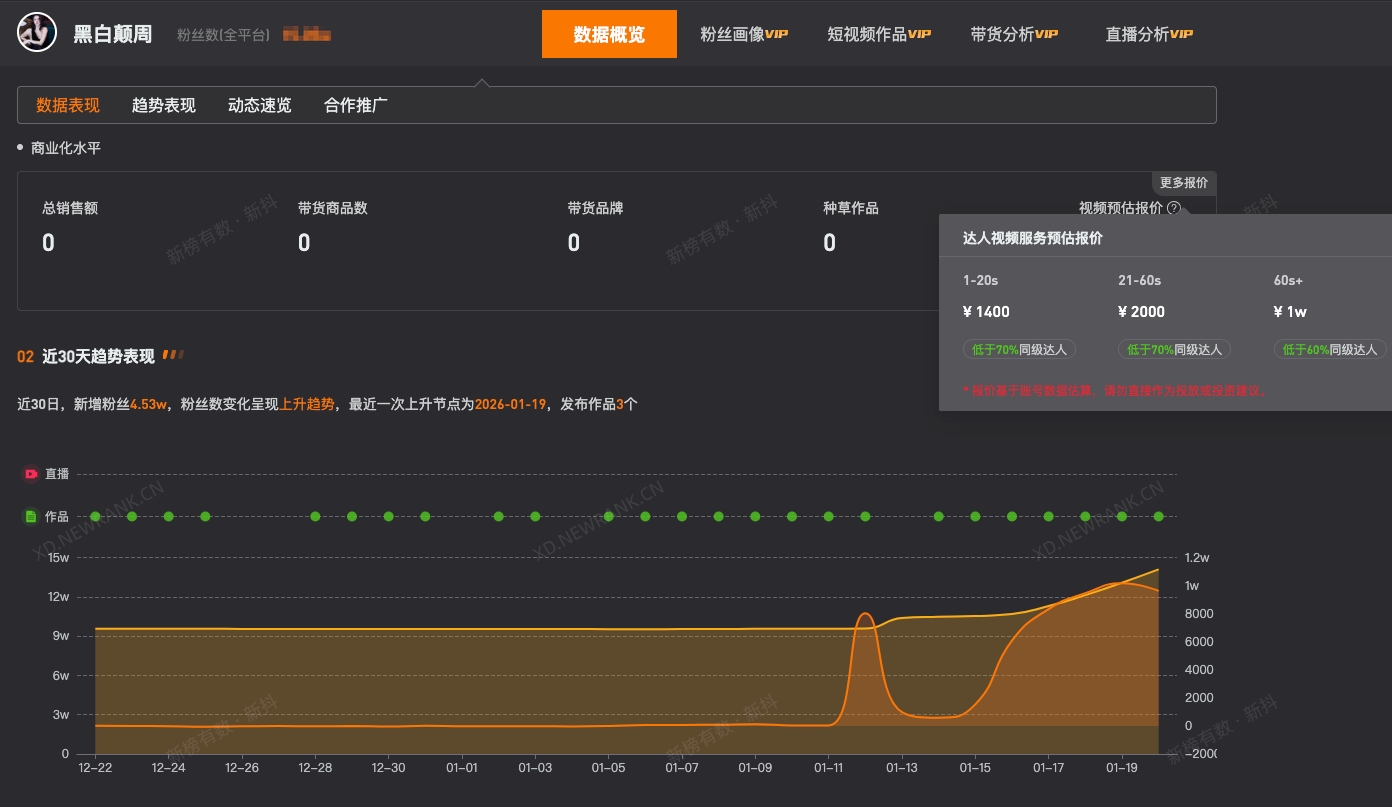Click the 低于60%同级达人 tag under 60s+
The height and width of the screenshot is (807, 1392).
pyautogui.click(x=1329, y=350)
